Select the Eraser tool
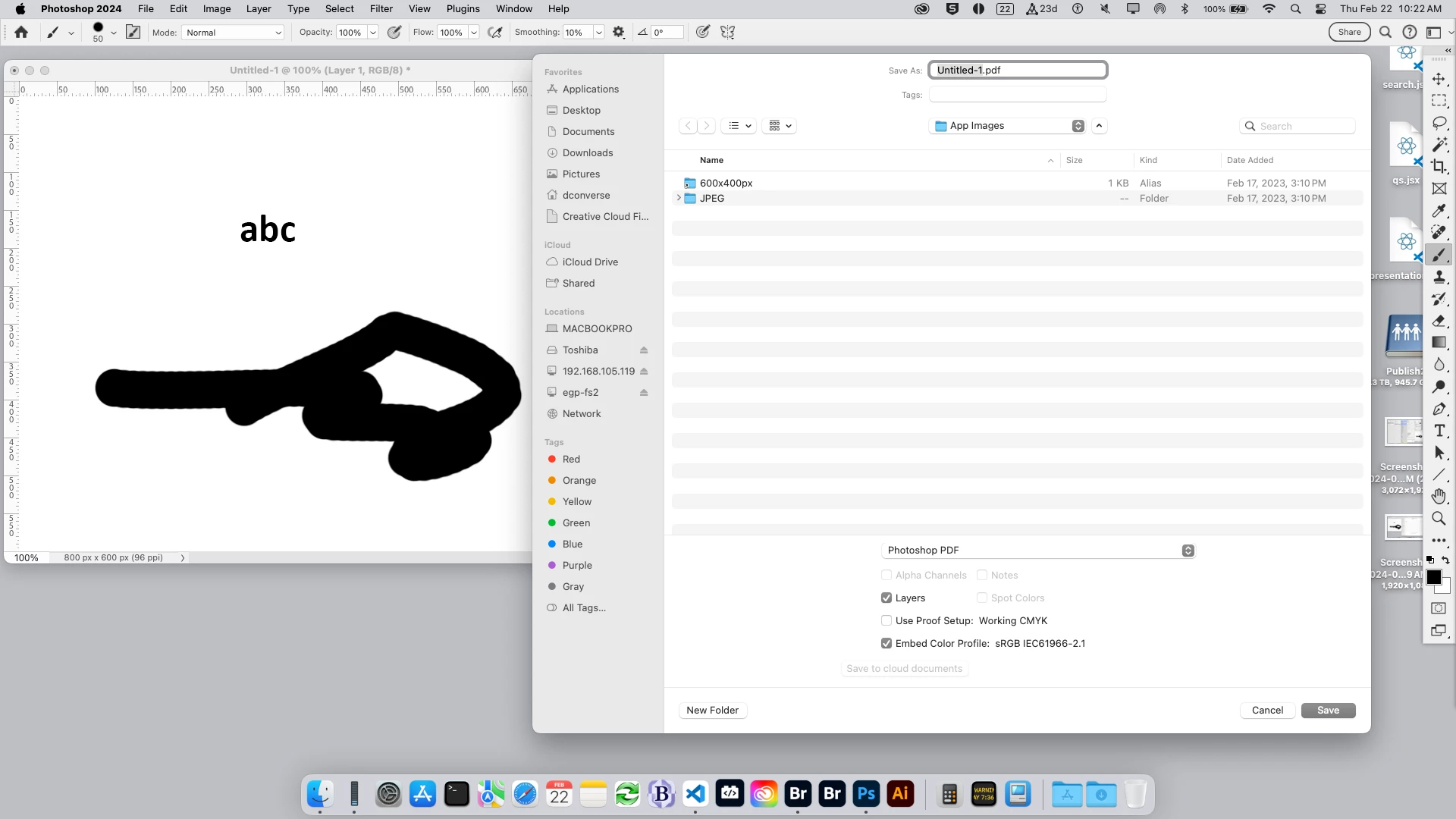This screenshot has width=1456, height=819. point(1439,321)
